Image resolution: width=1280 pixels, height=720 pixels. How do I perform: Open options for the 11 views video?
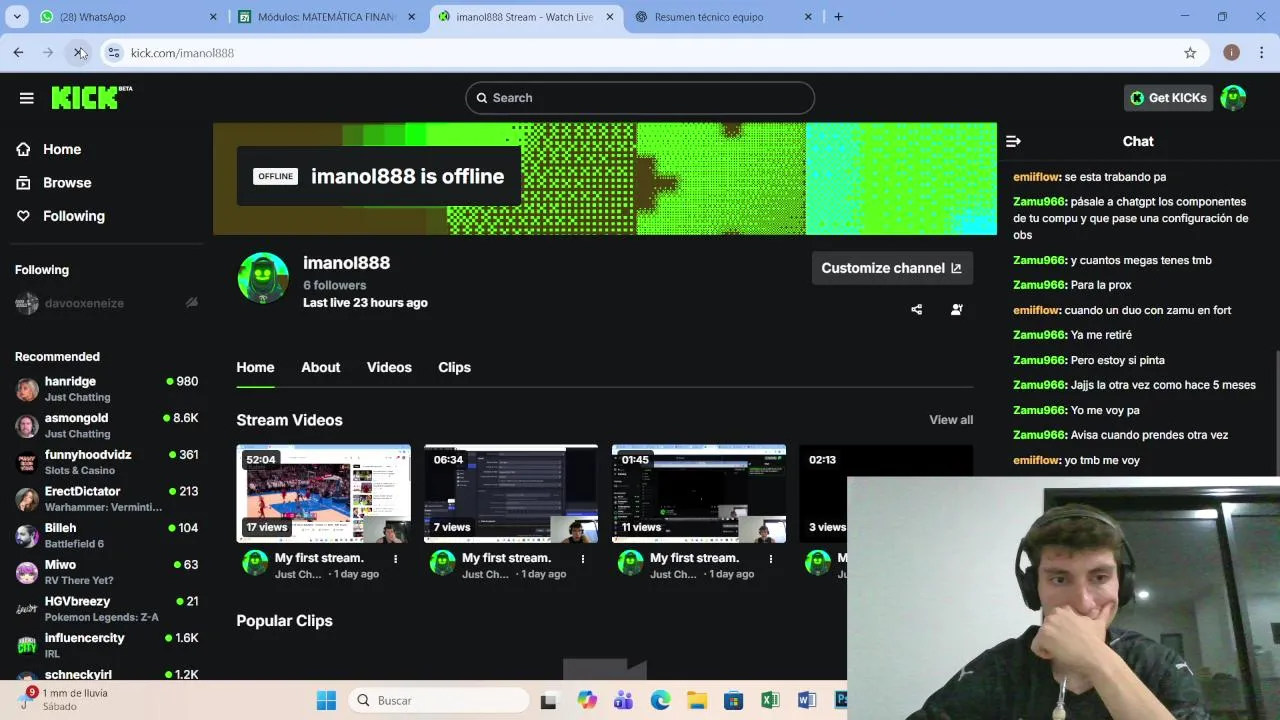coord(771,559)
